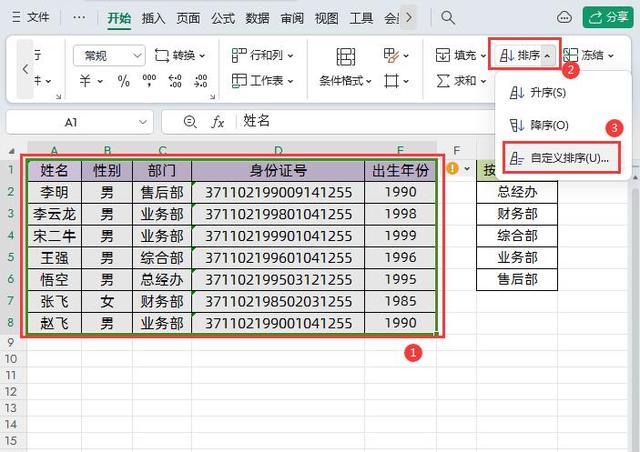Select cell containing 李云龙

point(54,214)
